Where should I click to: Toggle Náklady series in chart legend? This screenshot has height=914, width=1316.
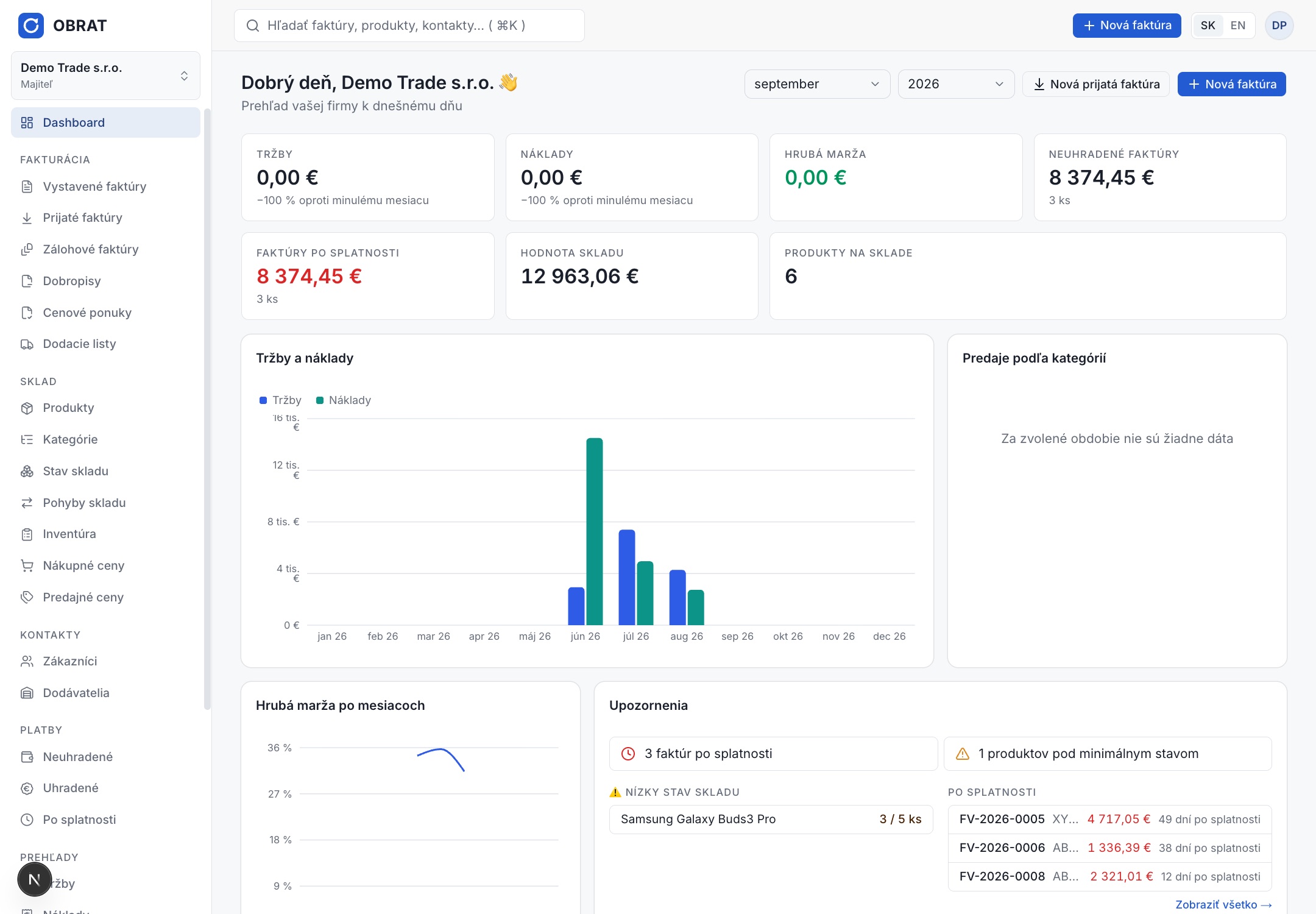point(344,400)
